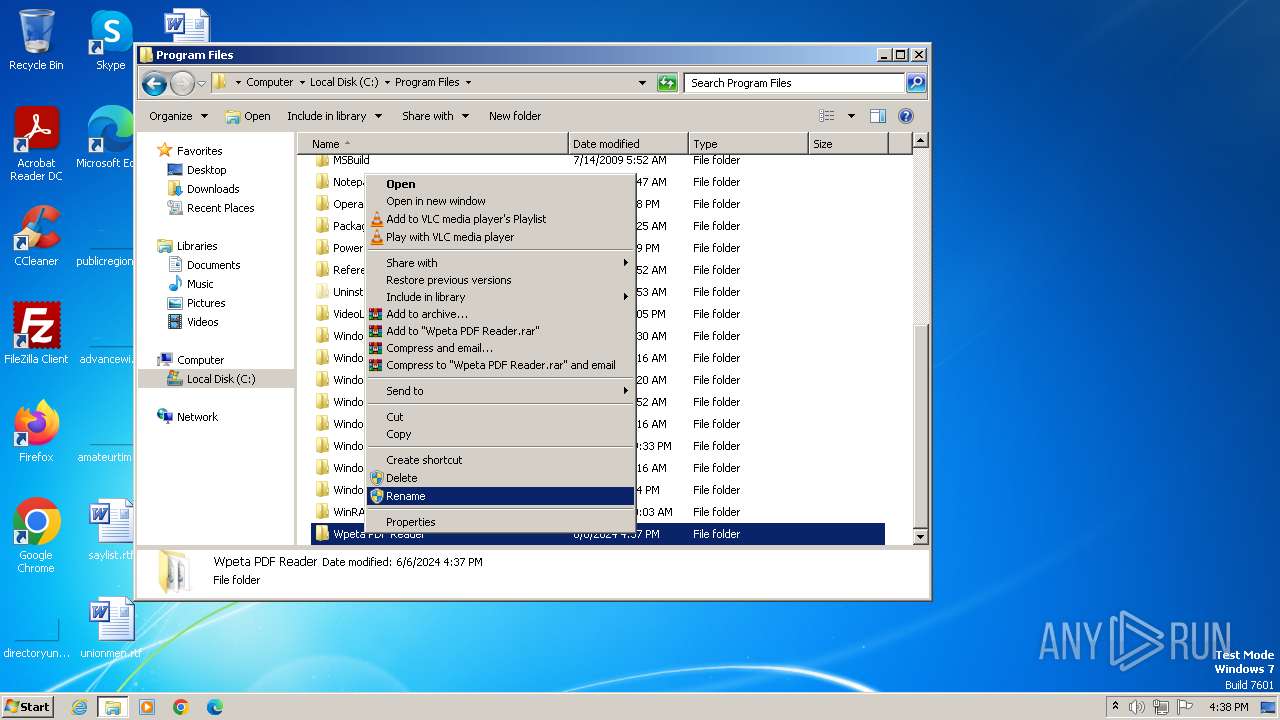1280x720 pixels.
Task: Expand the Share with submenu
Action: pos(500,263)
